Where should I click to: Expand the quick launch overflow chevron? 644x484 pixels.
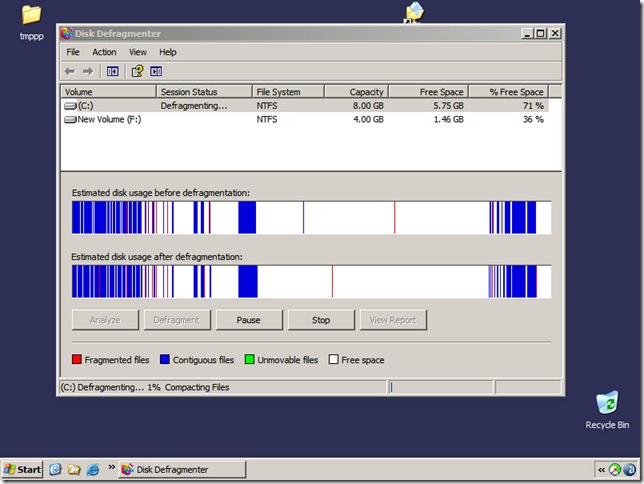pos(111,467)
